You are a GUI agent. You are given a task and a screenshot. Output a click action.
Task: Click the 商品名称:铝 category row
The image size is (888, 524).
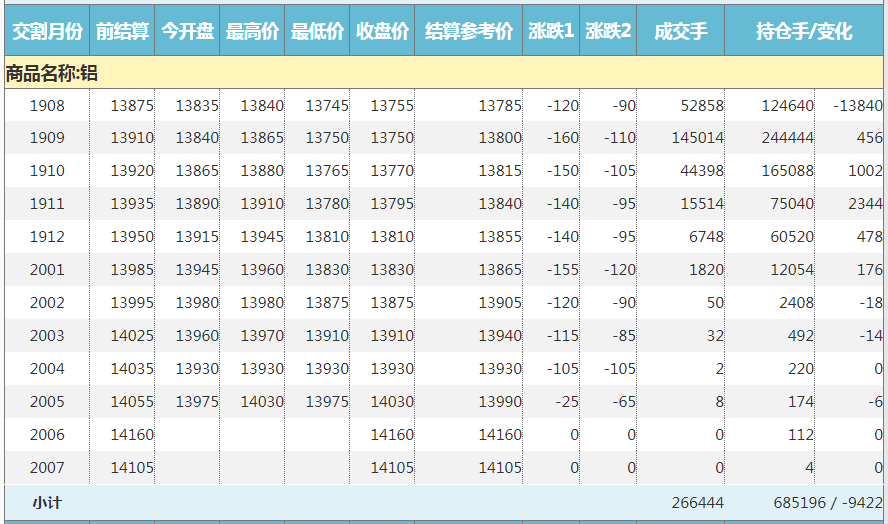[52, 73]
